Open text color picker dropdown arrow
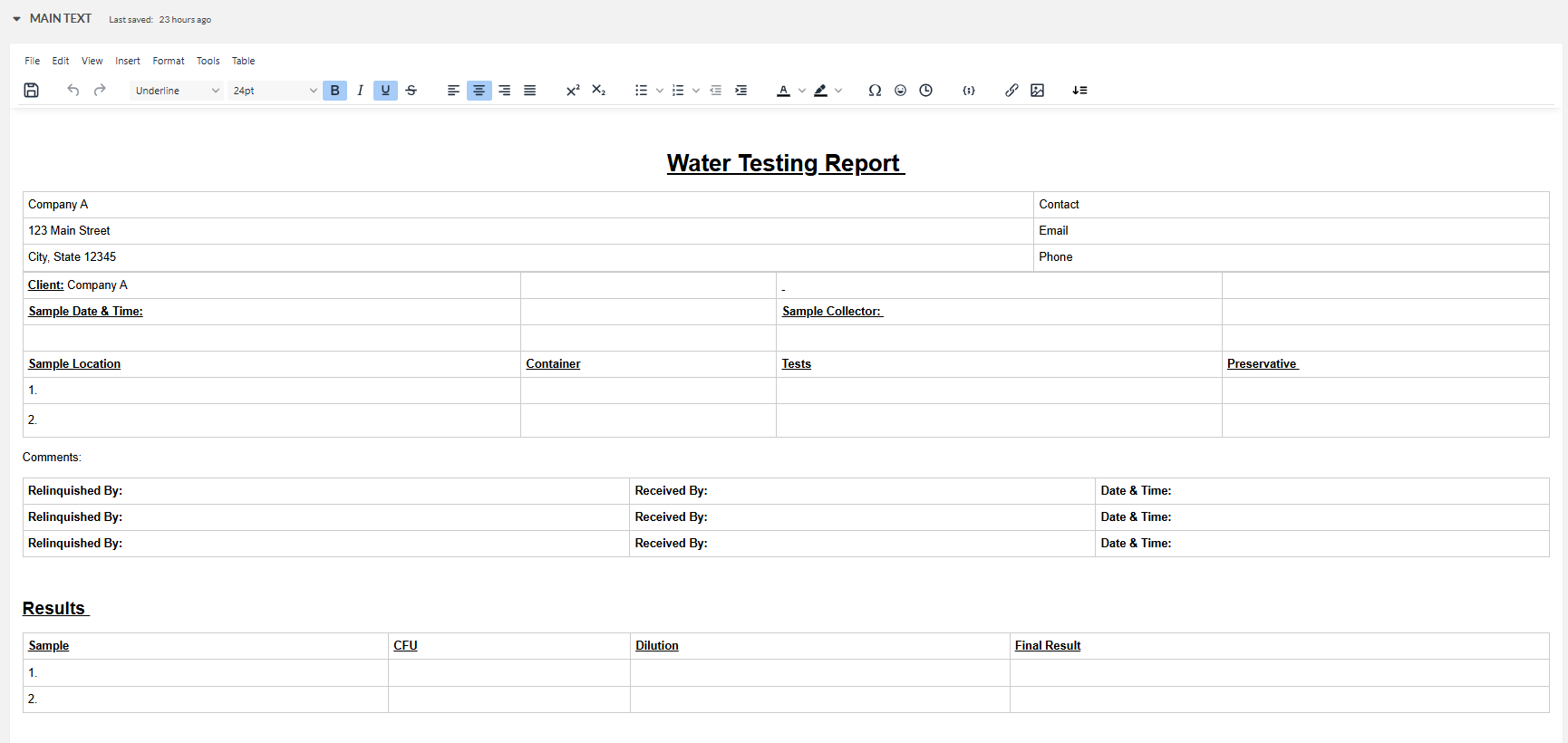The width and height of the screenshot is (1568, 743). tap(801, 90)
